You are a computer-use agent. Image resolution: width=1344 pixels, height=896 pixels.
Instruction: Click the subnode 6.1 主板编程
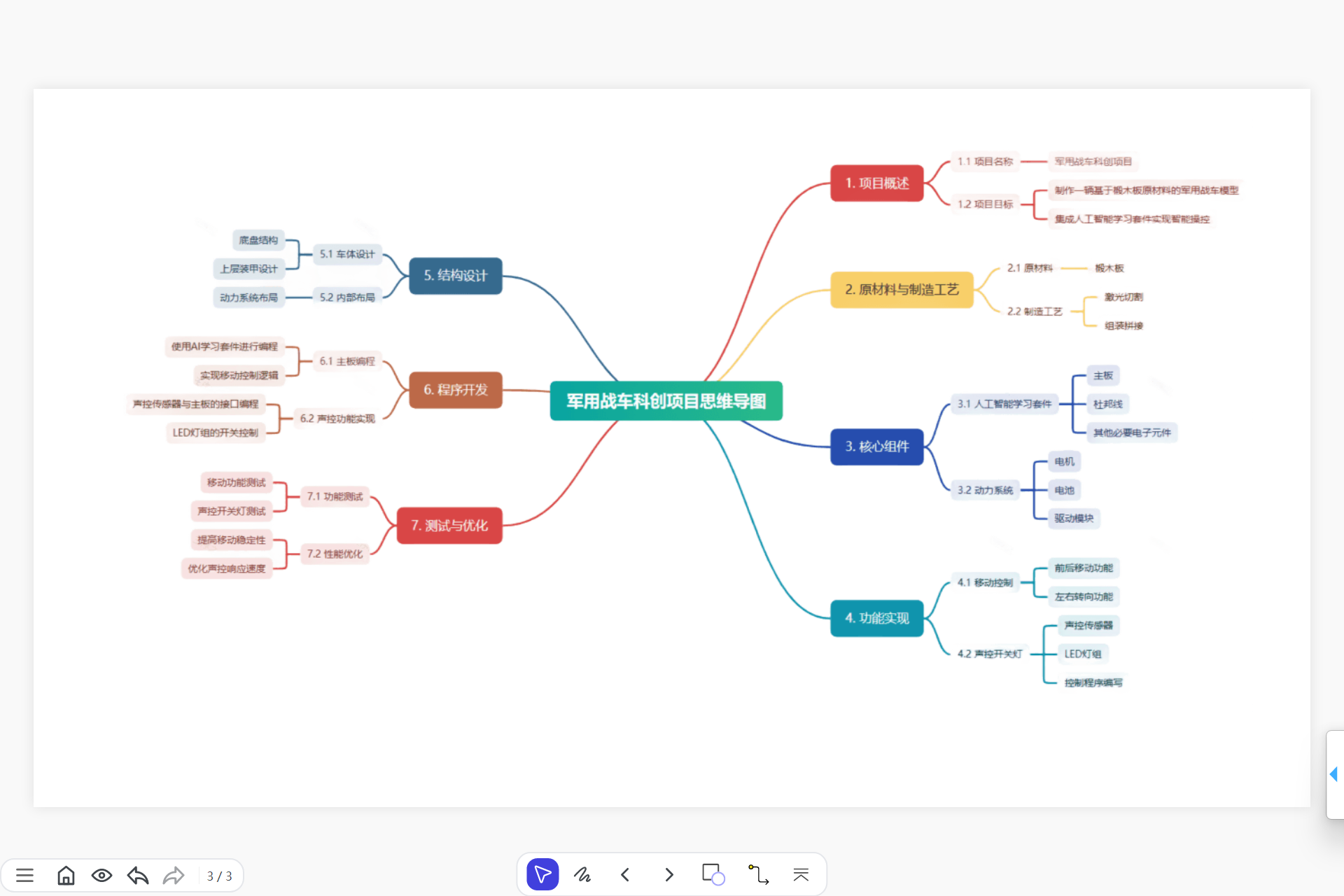click(347, 361)
